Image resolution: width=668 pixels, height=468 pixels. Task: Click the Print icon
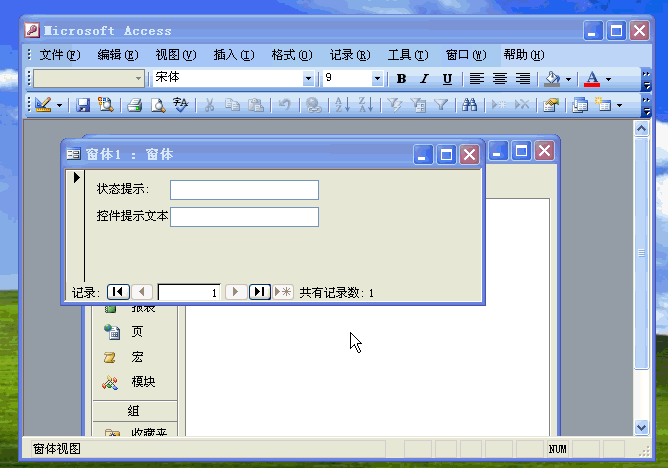tap(135, 105)
